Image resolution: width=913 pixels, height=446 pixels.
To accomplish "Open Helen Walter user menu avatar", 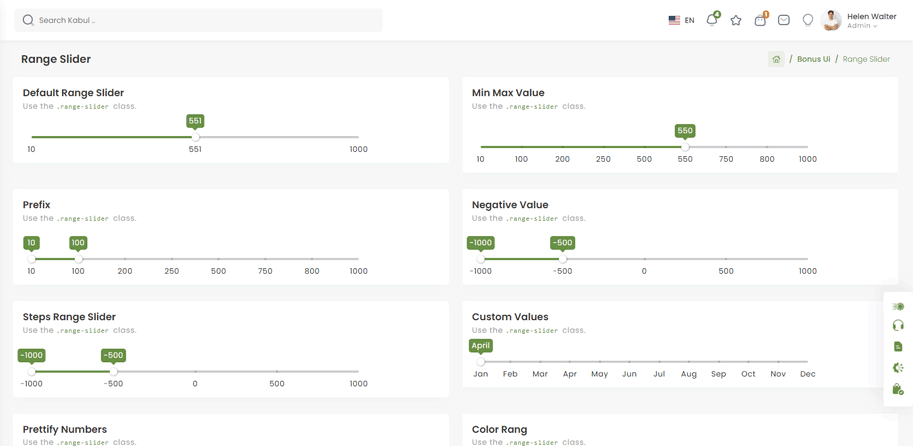I will point(831,20).
